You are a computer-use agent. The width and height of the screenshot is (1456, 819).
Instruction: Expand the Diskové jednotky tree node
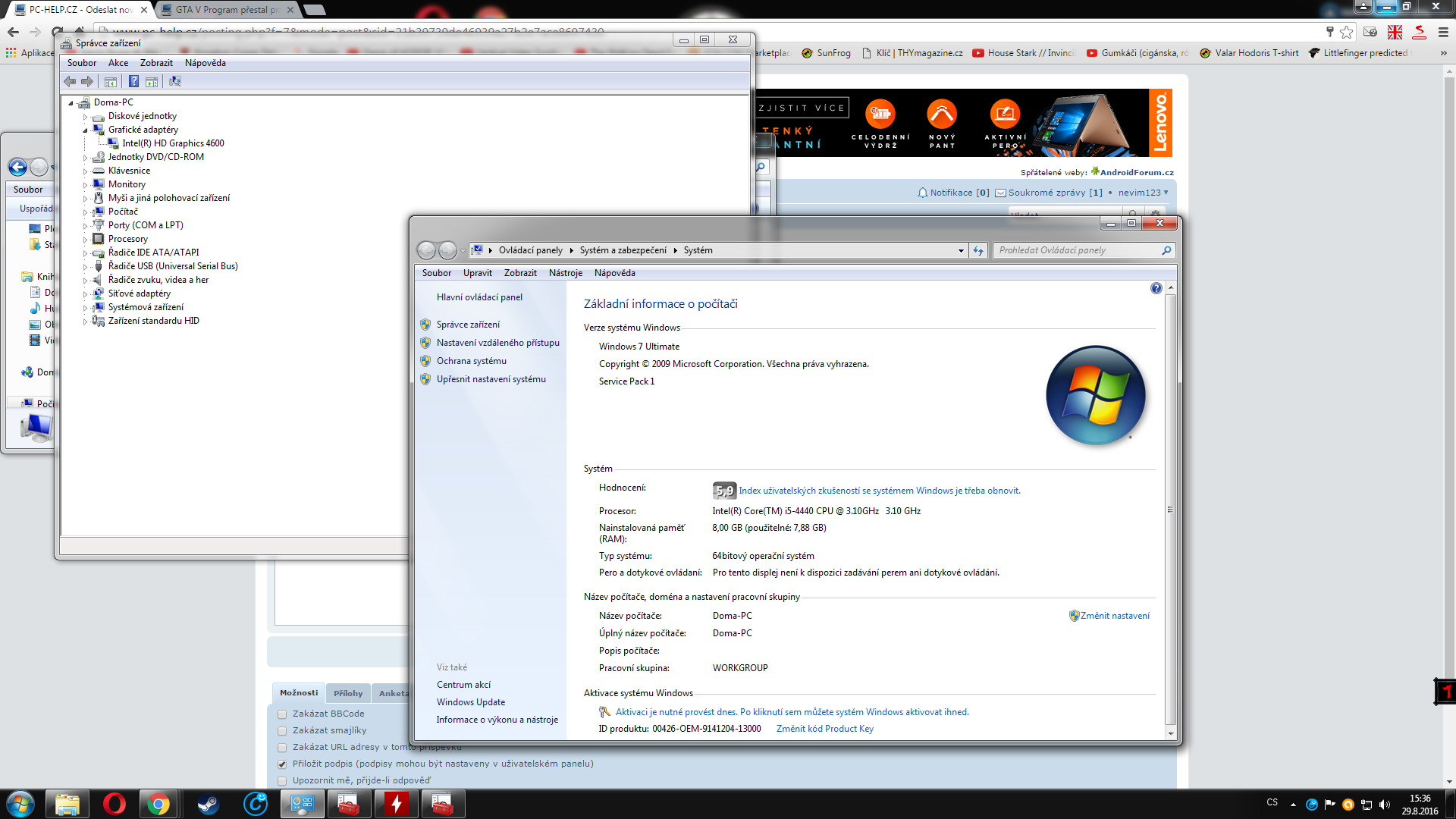[x=85, y=117]
